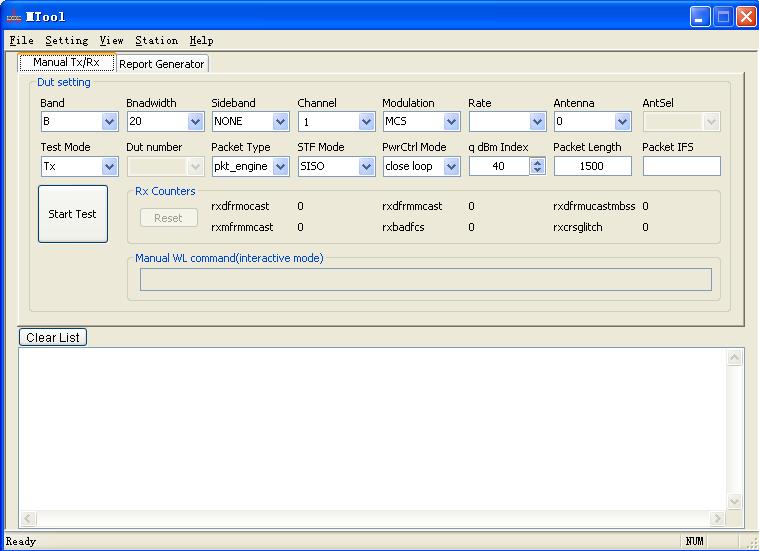
Task: Expand the Channel dropdown showing 1
Action: coord(366,122)
